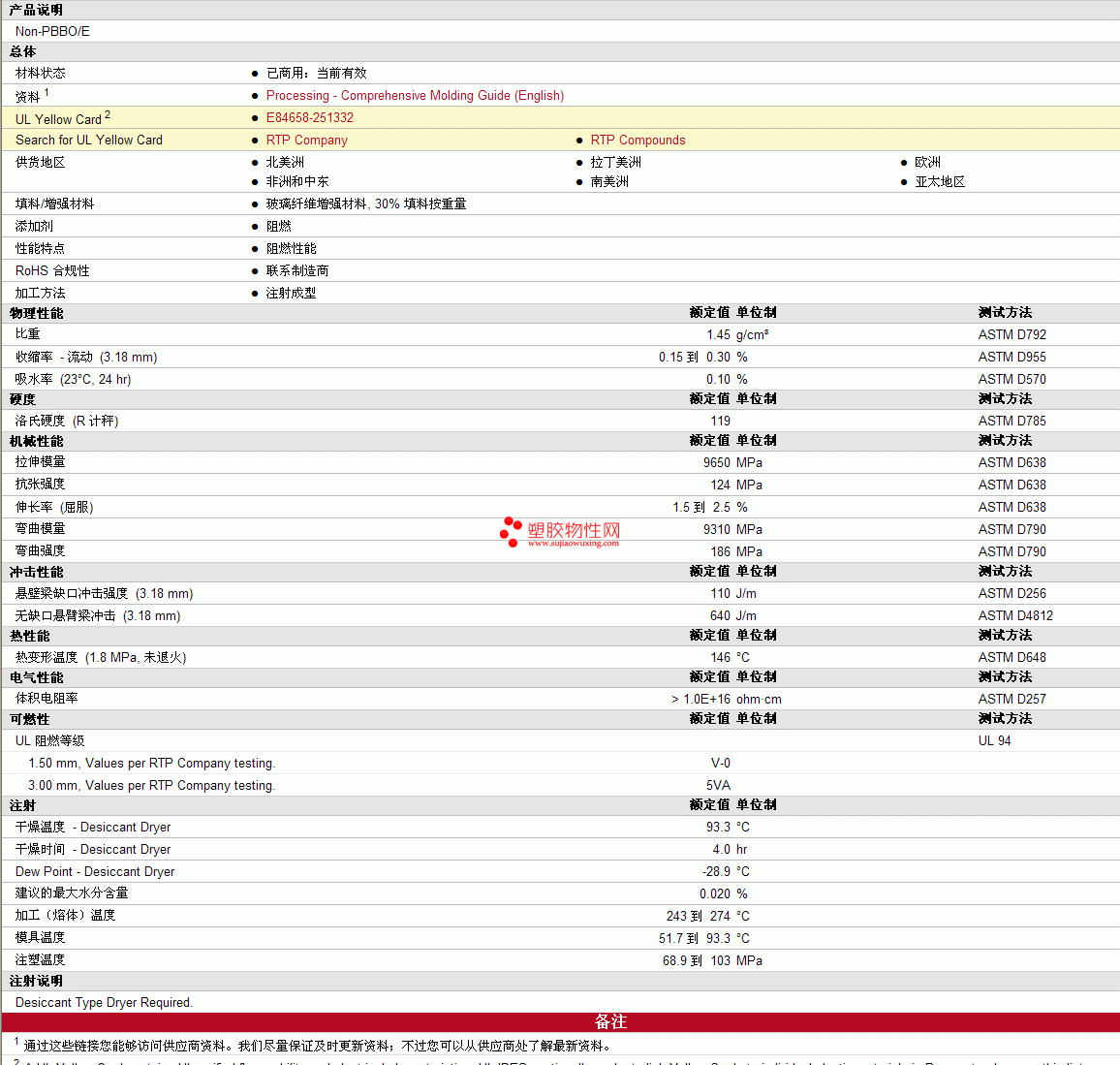Click the '可燃性' section header
The image size is (1120, 1065).
[29, 719]
